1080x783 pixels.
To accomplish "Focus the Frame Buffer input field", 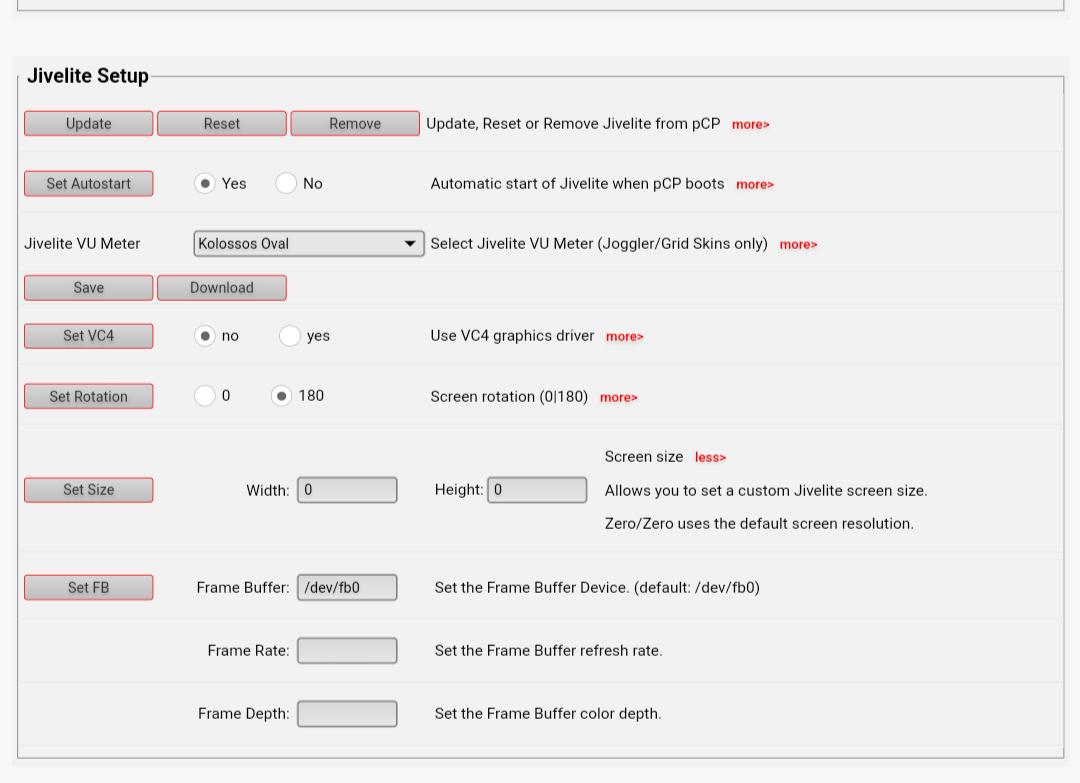I will pos(347,587).
